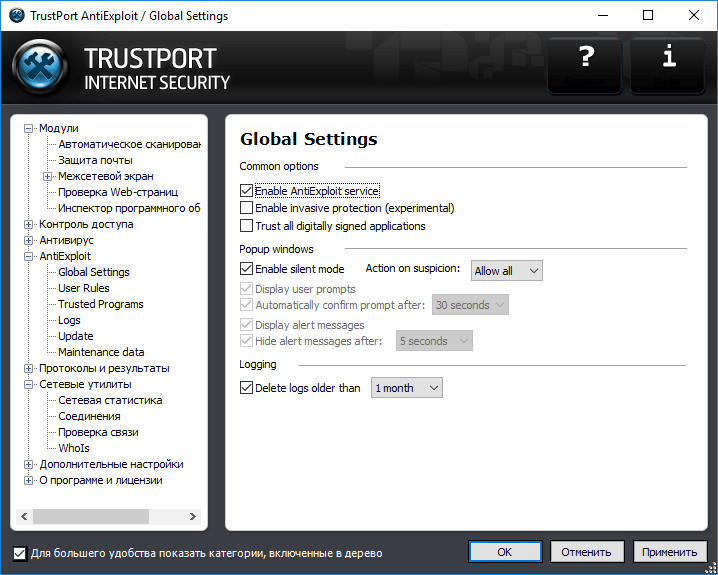Collapse the Модули tree node
The image size is (718, 575).
[x=28, y=129]
